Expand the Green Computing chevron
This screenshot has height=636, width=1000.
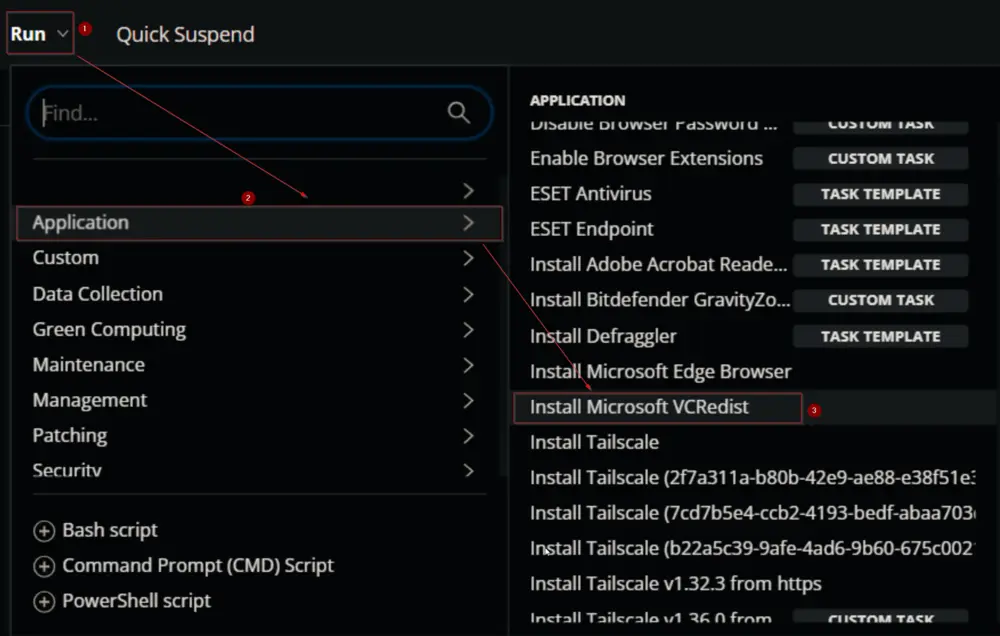[469, 330]
